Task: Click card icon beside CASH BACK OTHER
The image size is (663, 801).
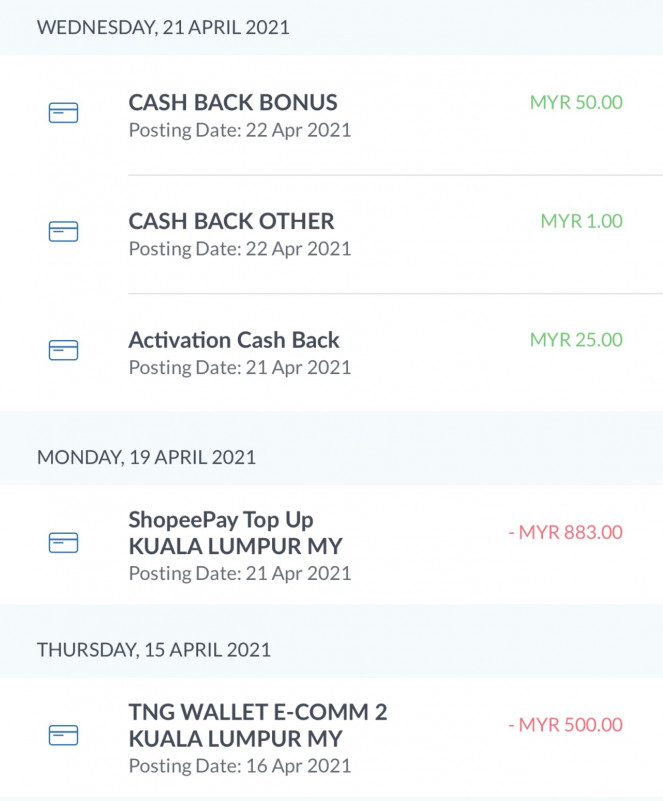Action: [x=63, y=232]
